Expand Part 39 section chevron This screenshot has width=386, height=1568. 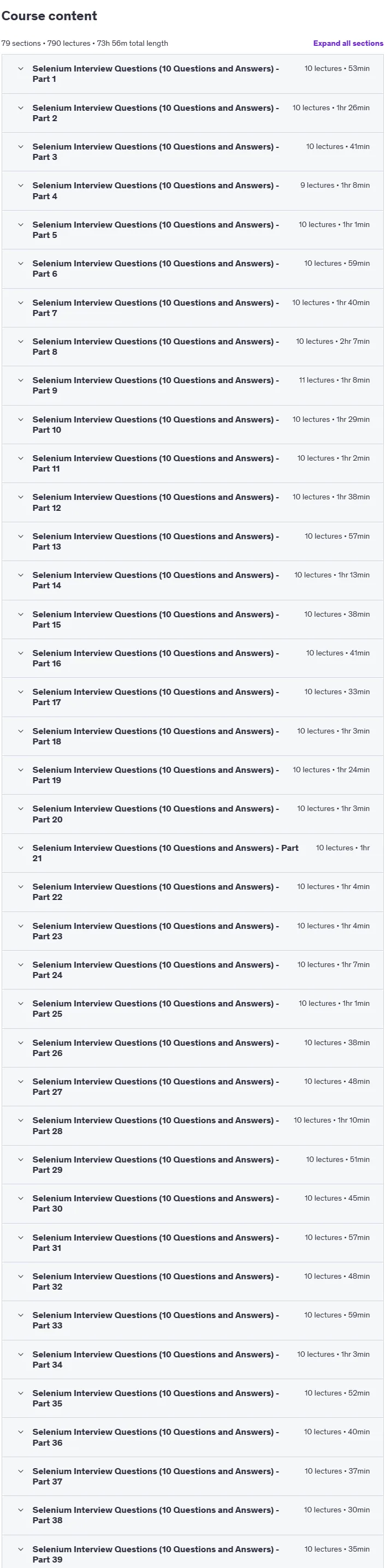pyautogui.click(x=21, y=1549)
